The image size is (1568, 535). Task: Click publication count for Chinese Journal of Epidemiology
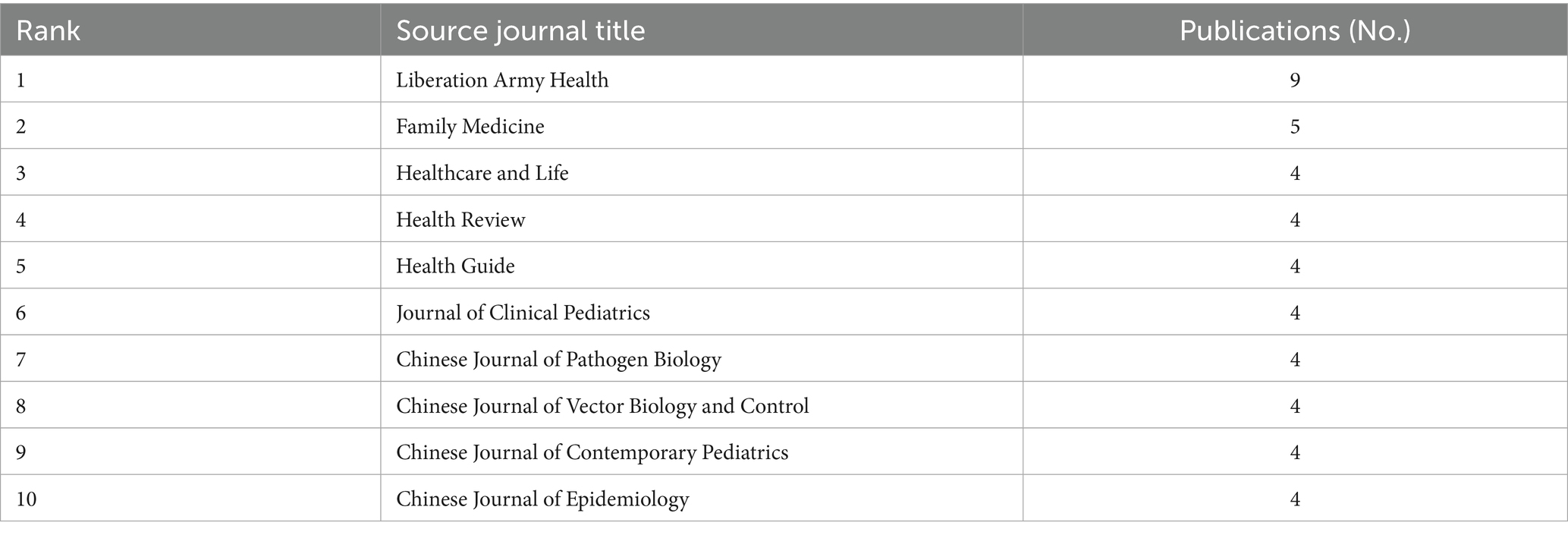[1295, 499]
